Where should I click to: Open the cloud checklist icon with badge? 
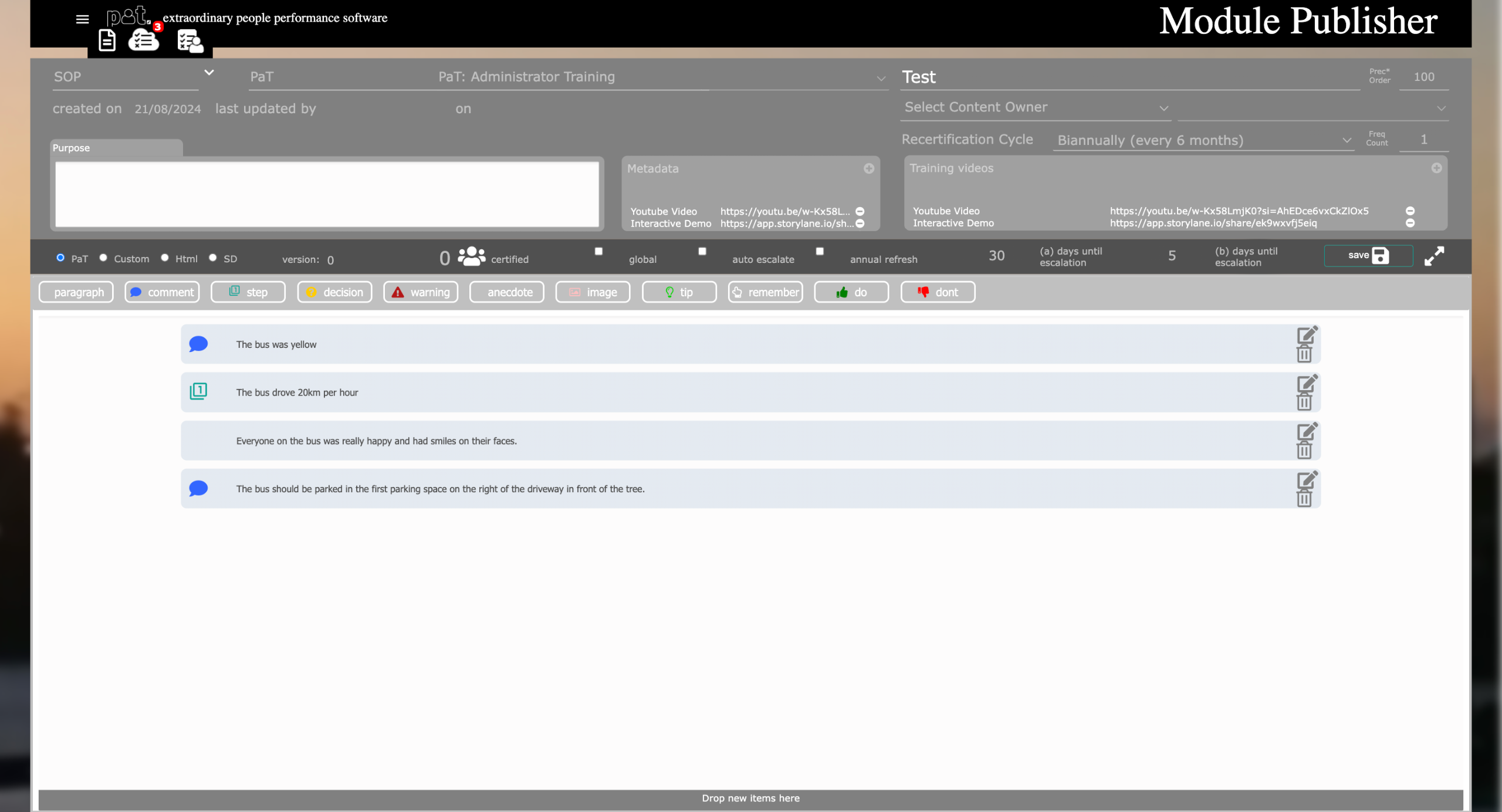click(144, 40)
